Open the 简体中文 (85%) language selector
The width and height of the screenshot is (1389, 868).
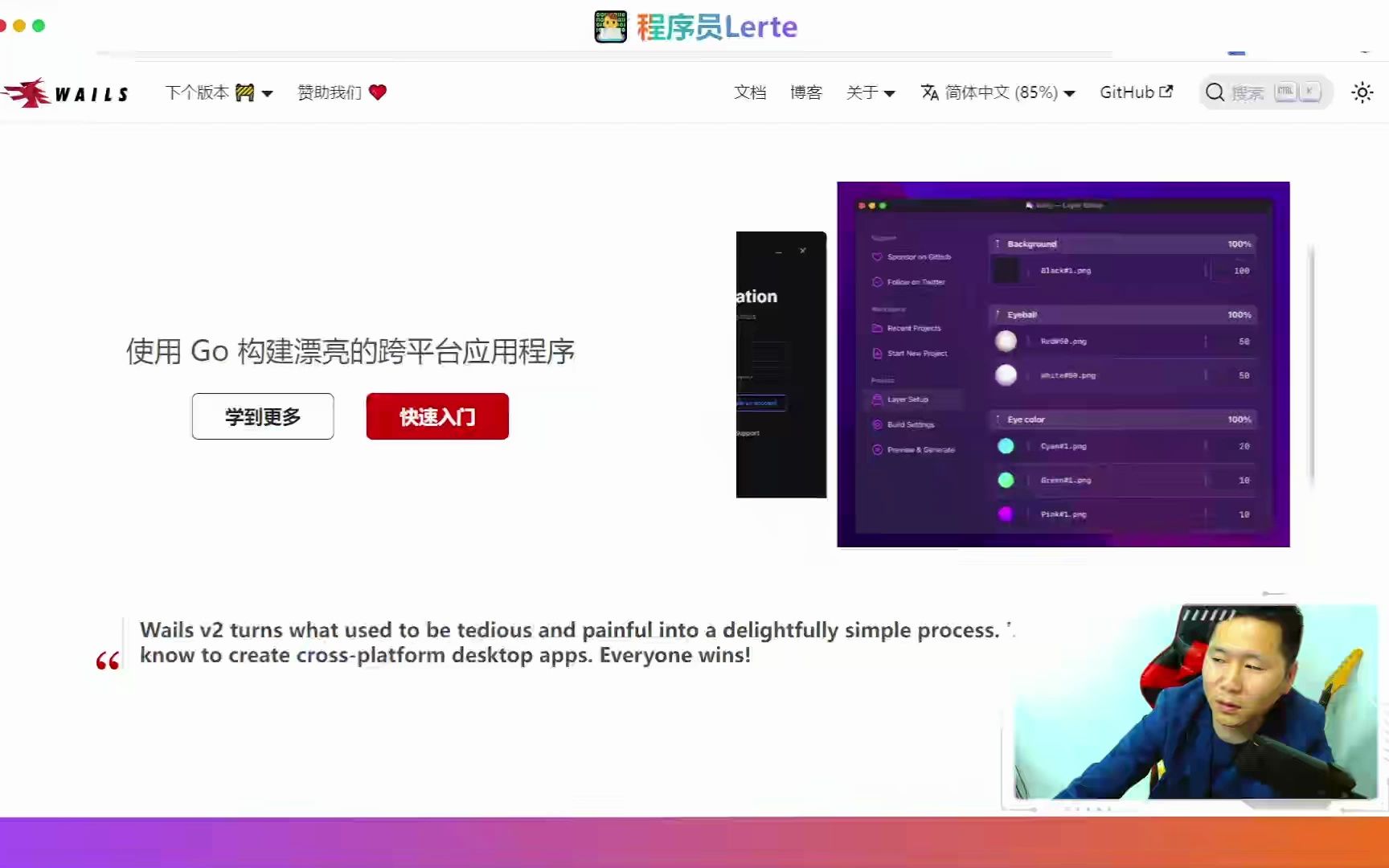pos(998,92)
